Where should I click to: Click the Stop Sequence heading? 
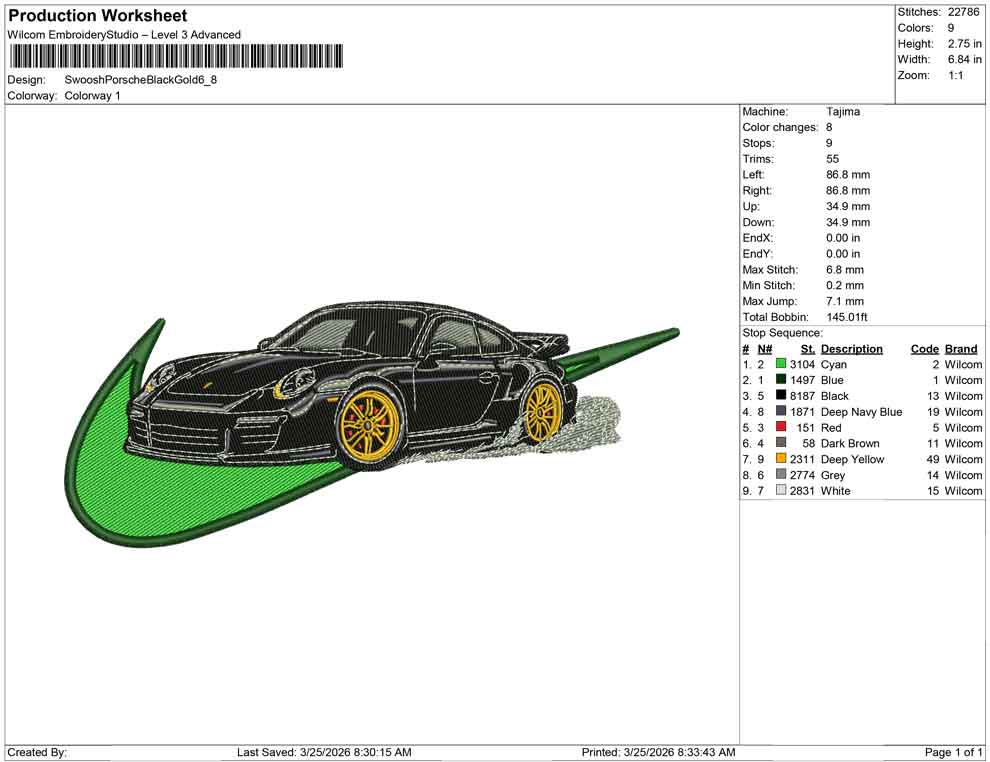click(x=781, y=332)
